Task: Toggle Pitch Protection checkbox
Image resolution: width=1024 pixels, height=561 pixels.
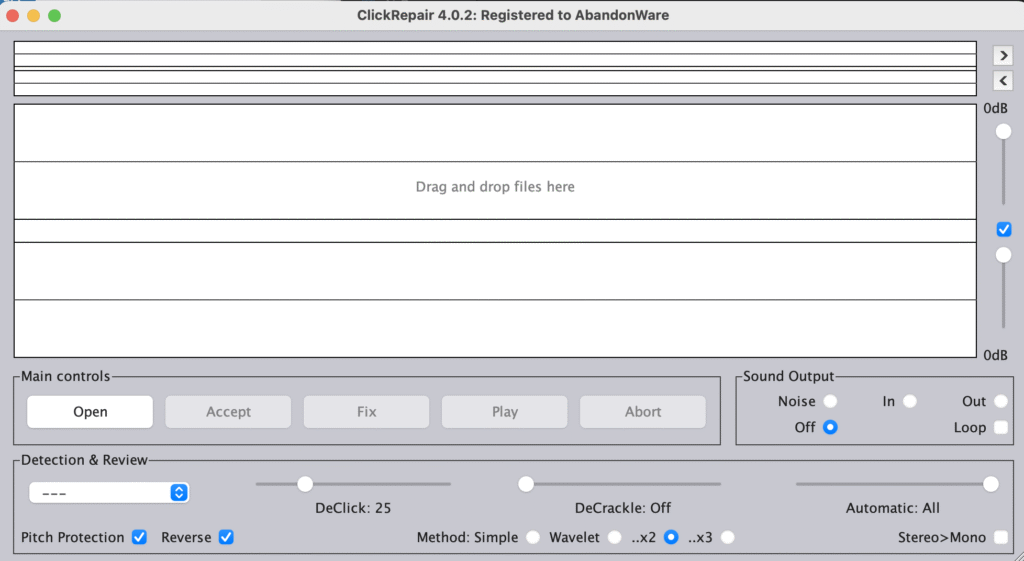Action: [x=139, y=537]
